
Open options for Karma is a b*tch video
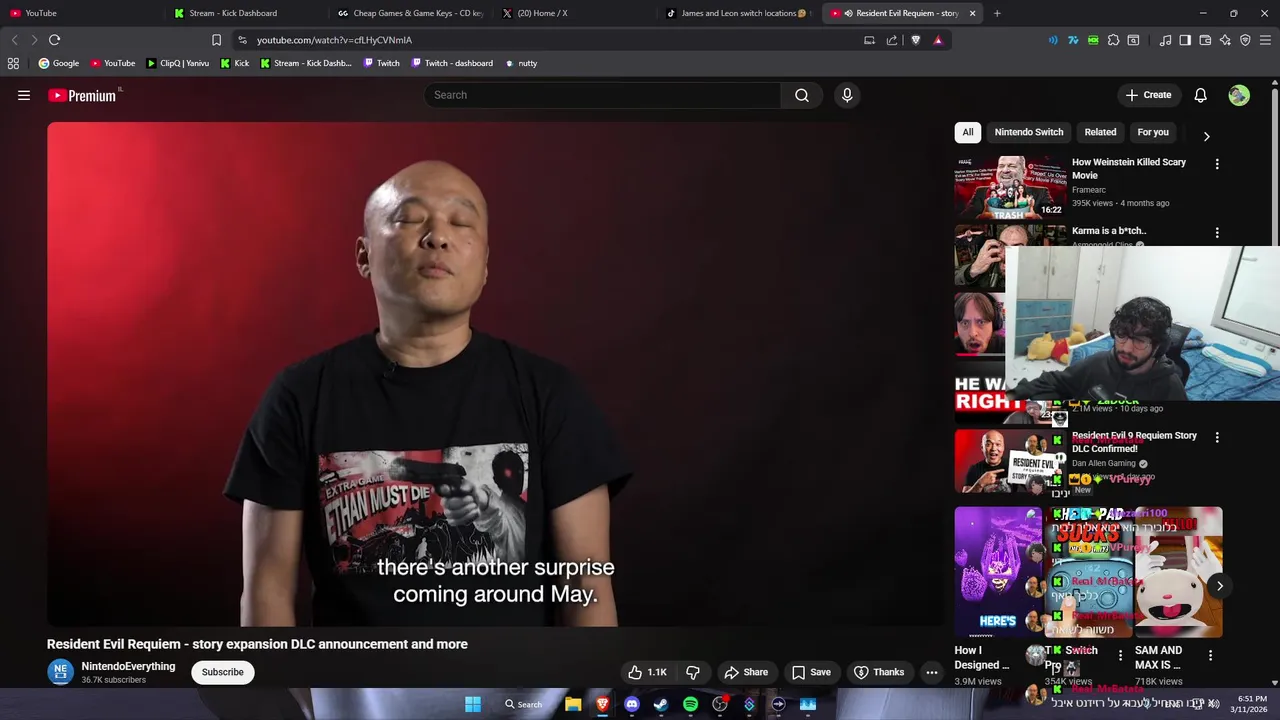1217,232
